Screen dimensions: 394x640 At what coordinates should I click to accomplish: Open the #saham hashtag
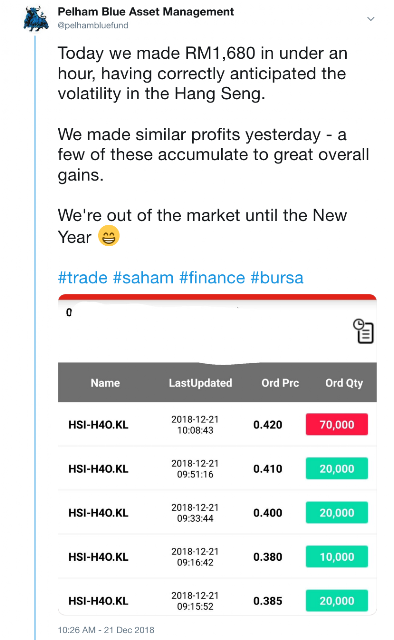click(x=143, y=278)
